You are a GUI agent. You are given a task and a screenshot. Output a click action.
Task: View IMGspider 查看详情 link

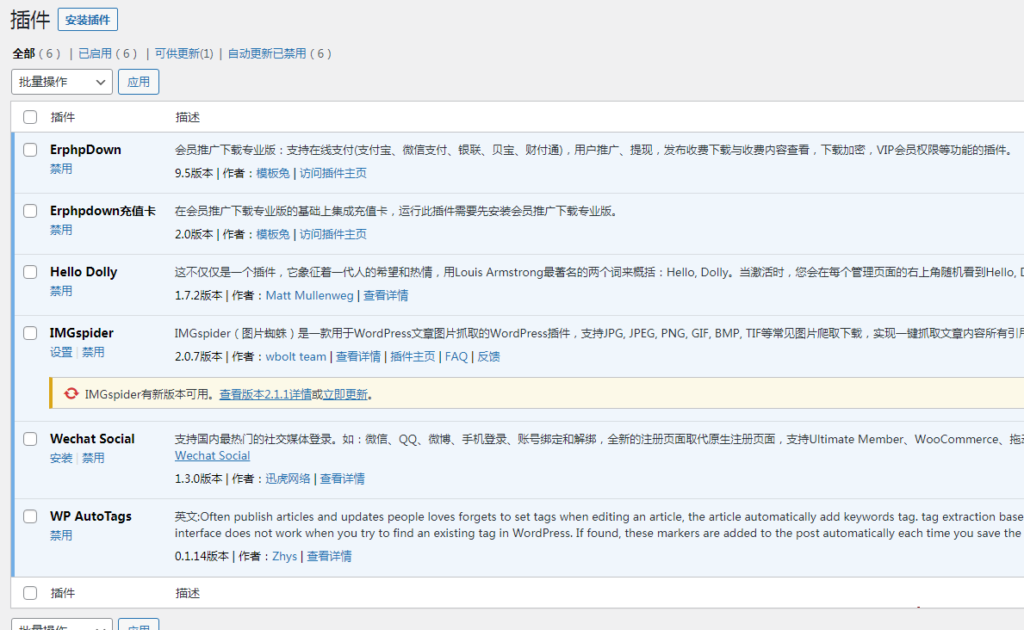pos(359,356)
